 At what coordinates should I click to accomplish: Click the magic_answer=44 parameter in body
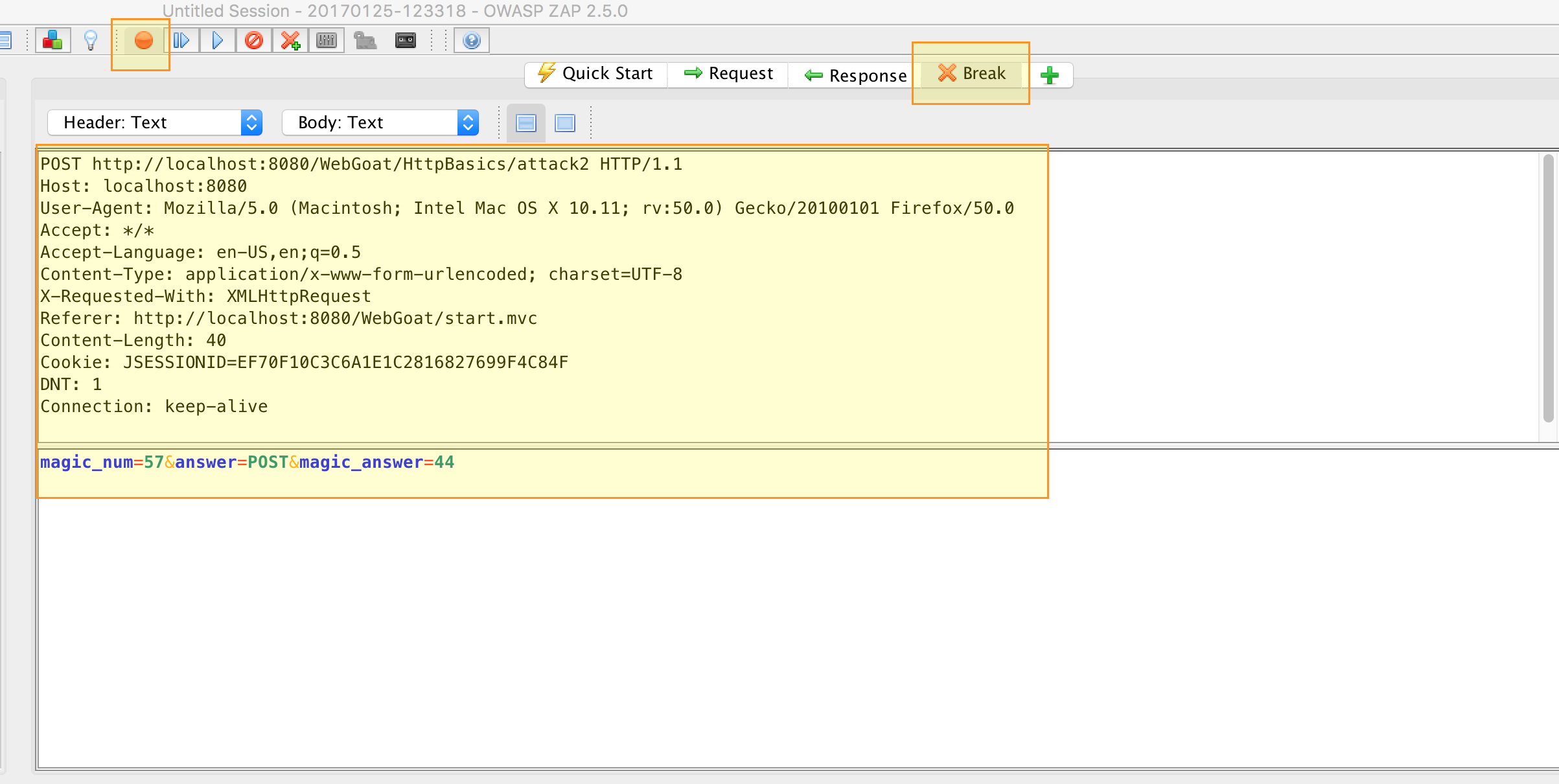pos(376,462)
